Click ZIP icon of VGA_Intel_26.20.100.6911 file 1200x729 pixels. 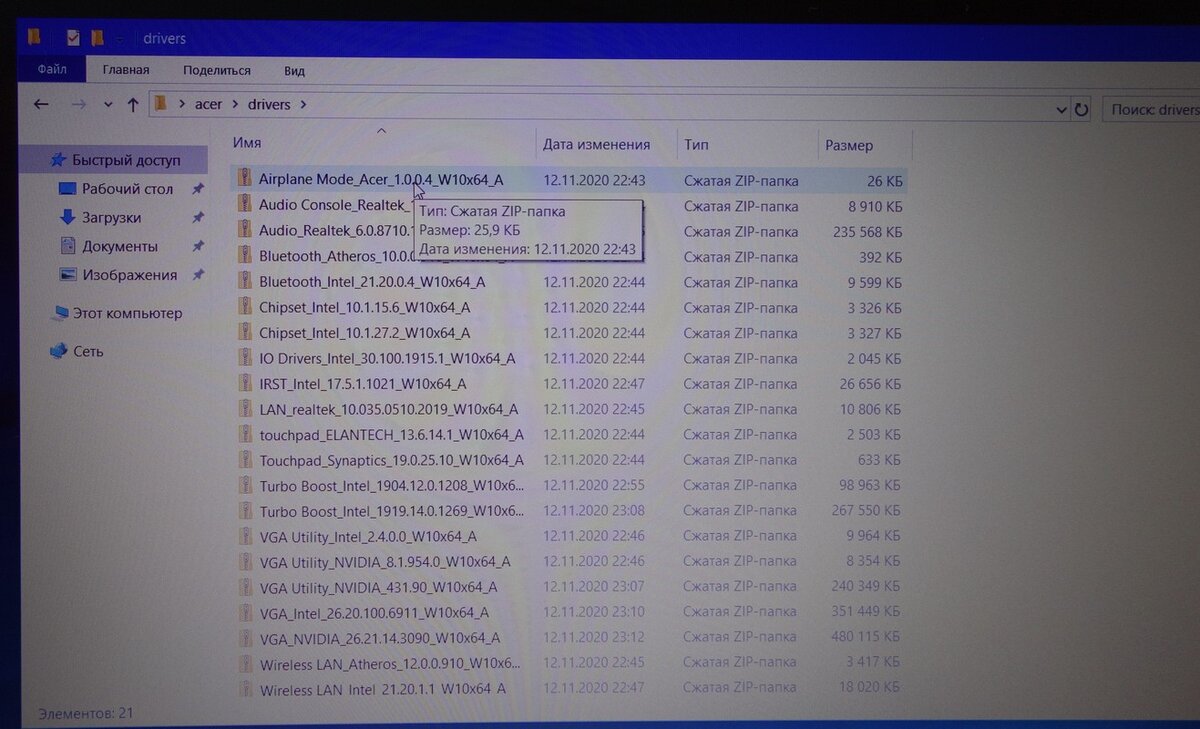click(245, 612)
